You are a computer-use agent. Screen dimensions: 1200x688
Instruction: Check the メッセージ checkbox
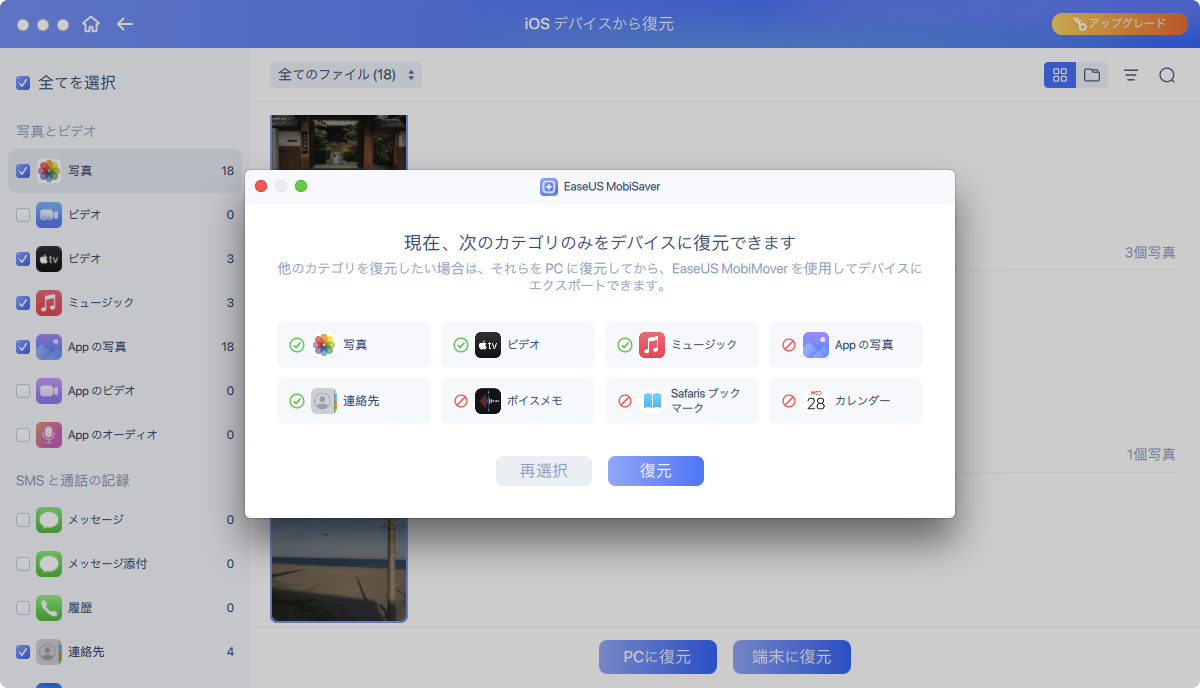[x=23, y=520]
